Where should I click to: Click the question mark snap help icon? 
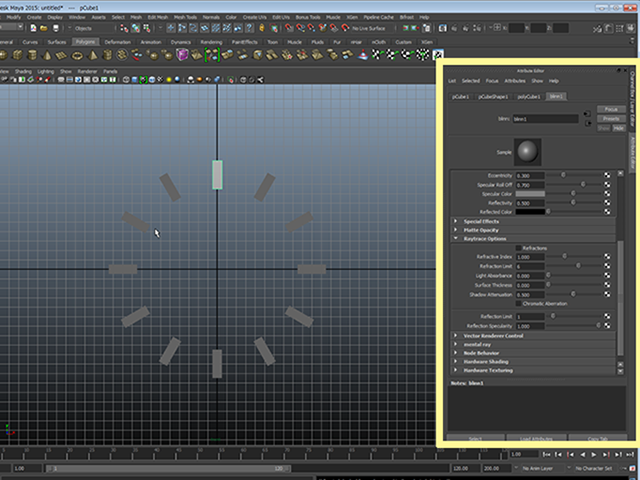tap(249, 28)
